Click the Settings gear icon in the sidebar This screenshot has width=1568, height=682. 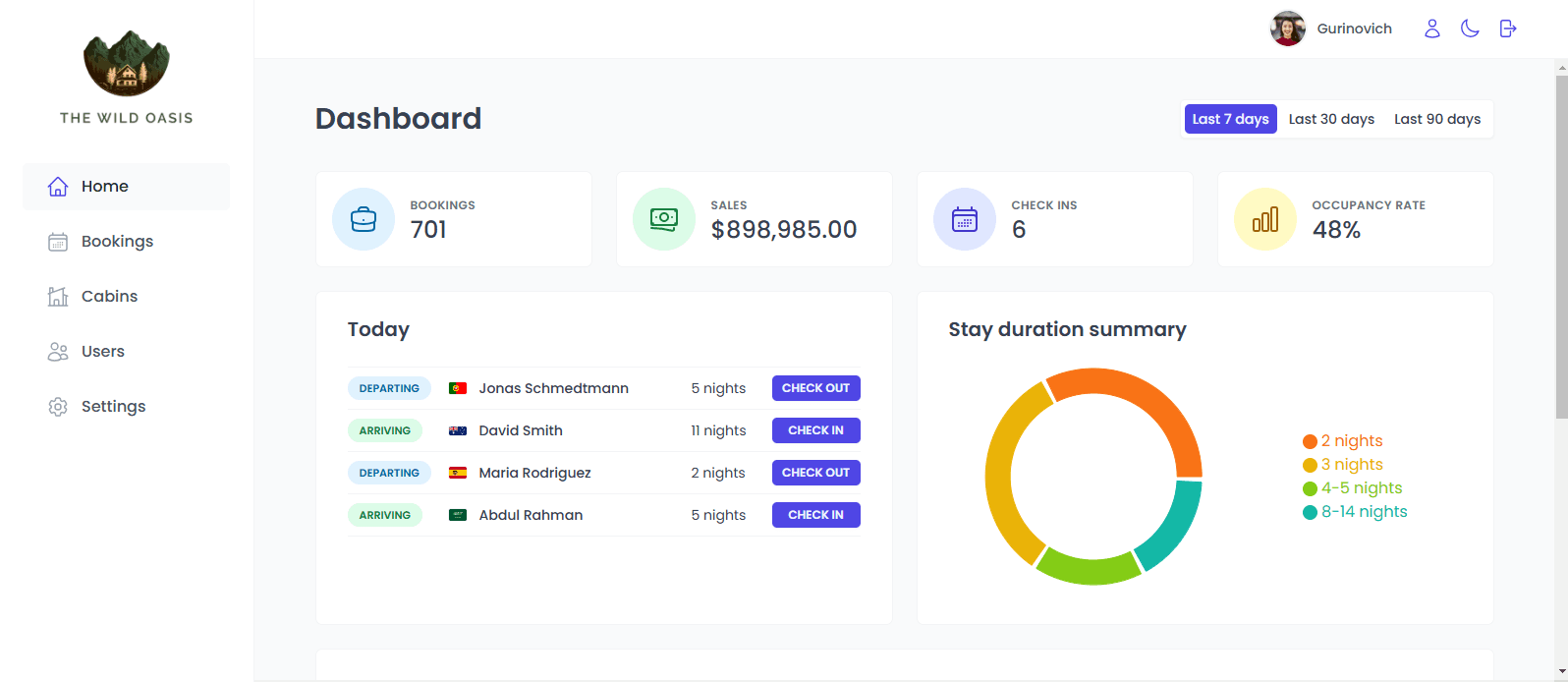pos(58,407)
